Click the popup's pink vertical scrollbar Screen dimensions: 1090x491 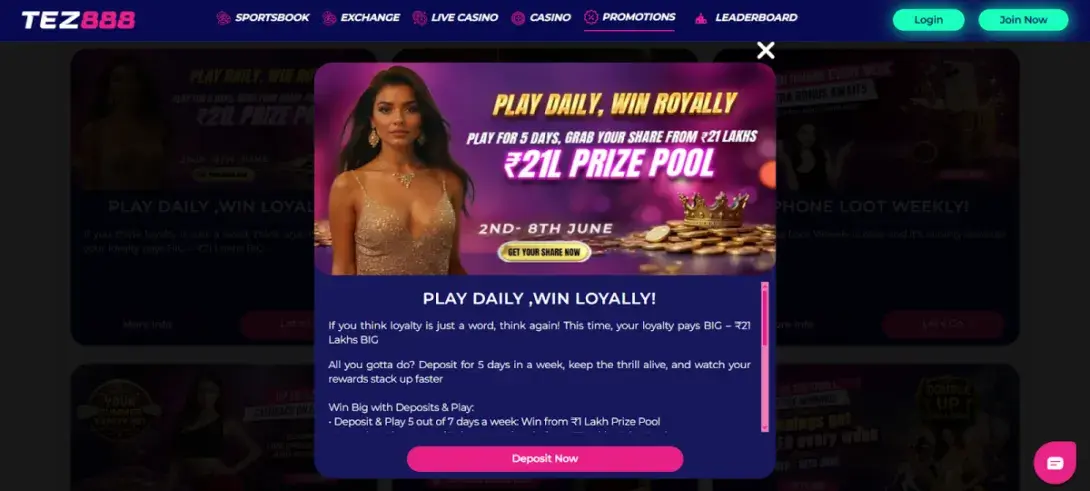[765, 357]
